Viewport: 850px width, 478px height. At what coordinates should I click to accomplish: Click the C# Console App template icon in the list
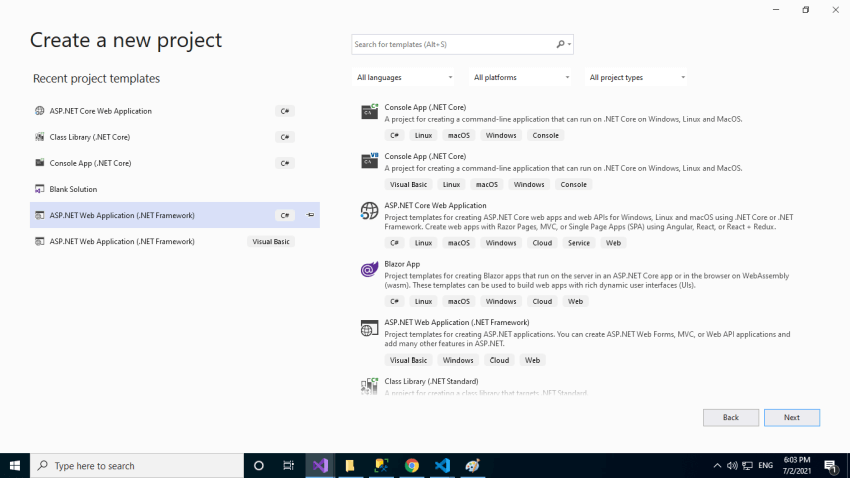[x=370, y=111]
